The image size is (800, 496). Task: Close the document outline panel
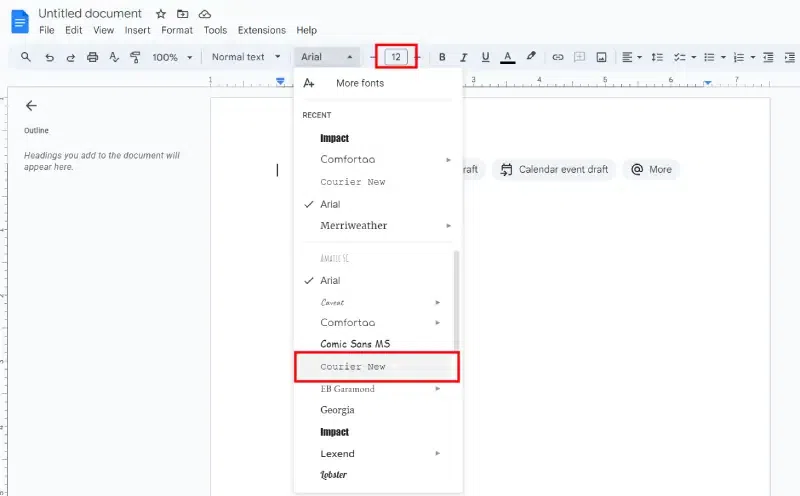pos(31,106)
